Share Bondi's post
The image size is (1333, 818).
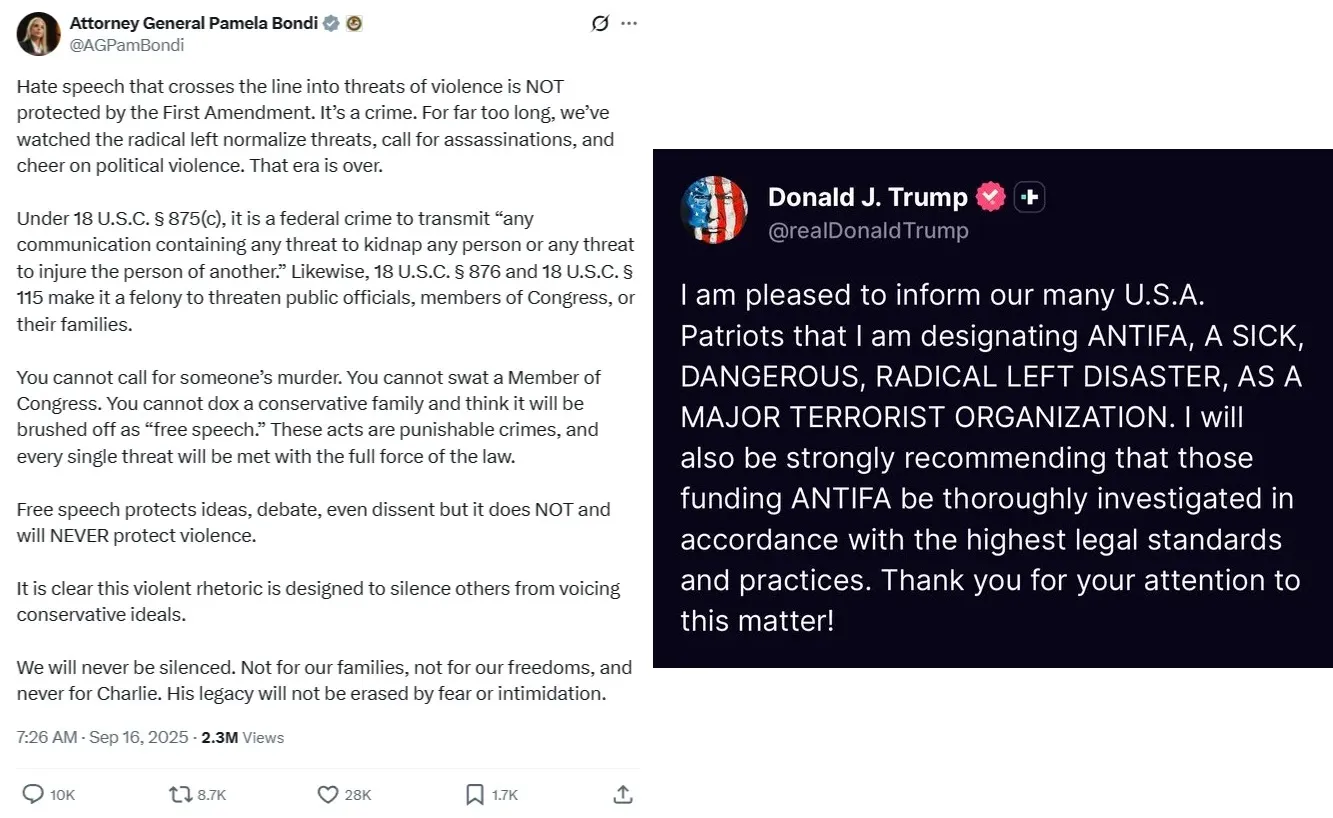[621, 794]
